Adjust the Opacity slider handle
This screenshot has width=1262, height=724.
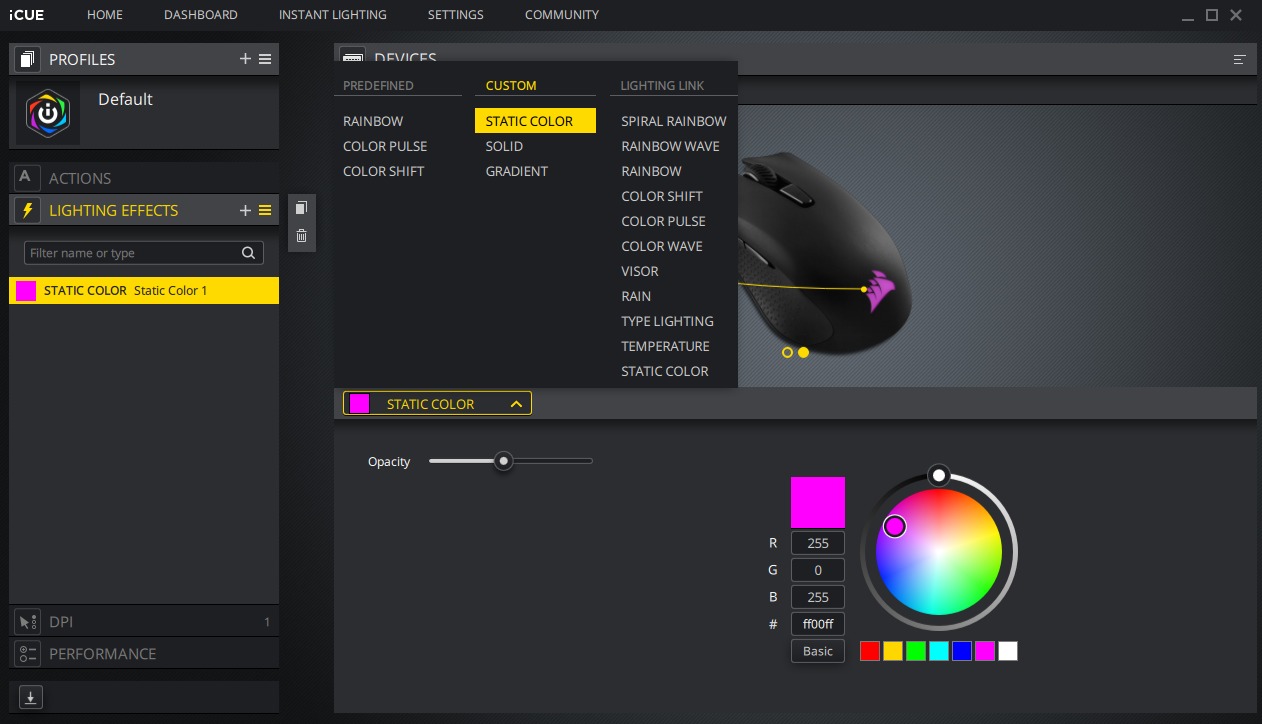tap(504, 461)
